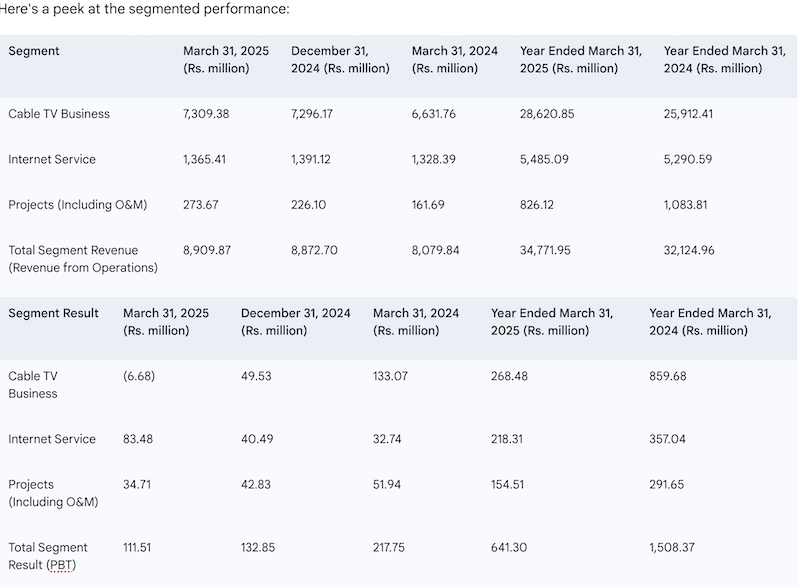Select Projects result value 291.65

tap(666, 484)
